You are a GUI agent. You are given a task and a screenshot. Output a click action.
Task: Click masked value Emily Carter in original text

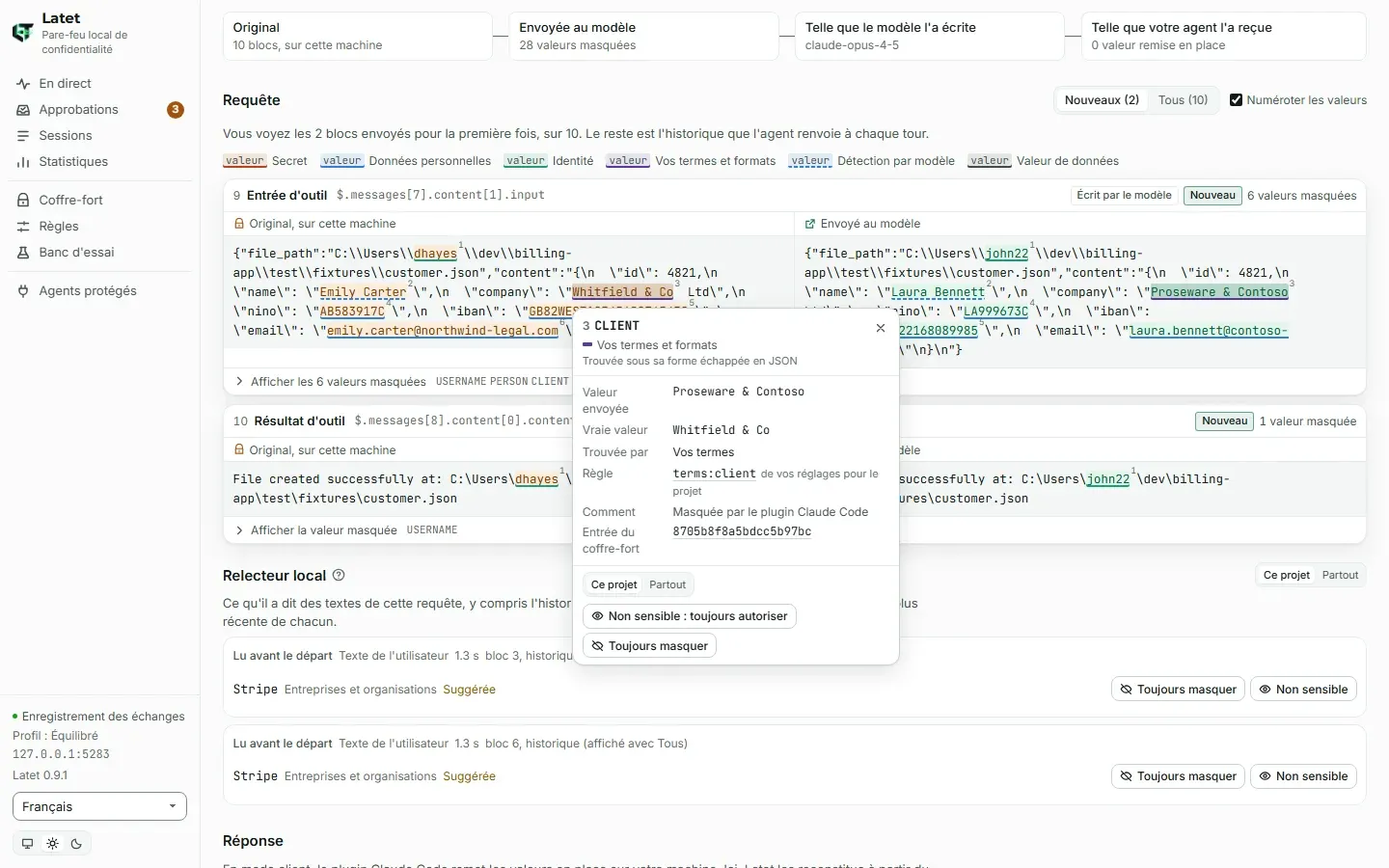point(363,292)
